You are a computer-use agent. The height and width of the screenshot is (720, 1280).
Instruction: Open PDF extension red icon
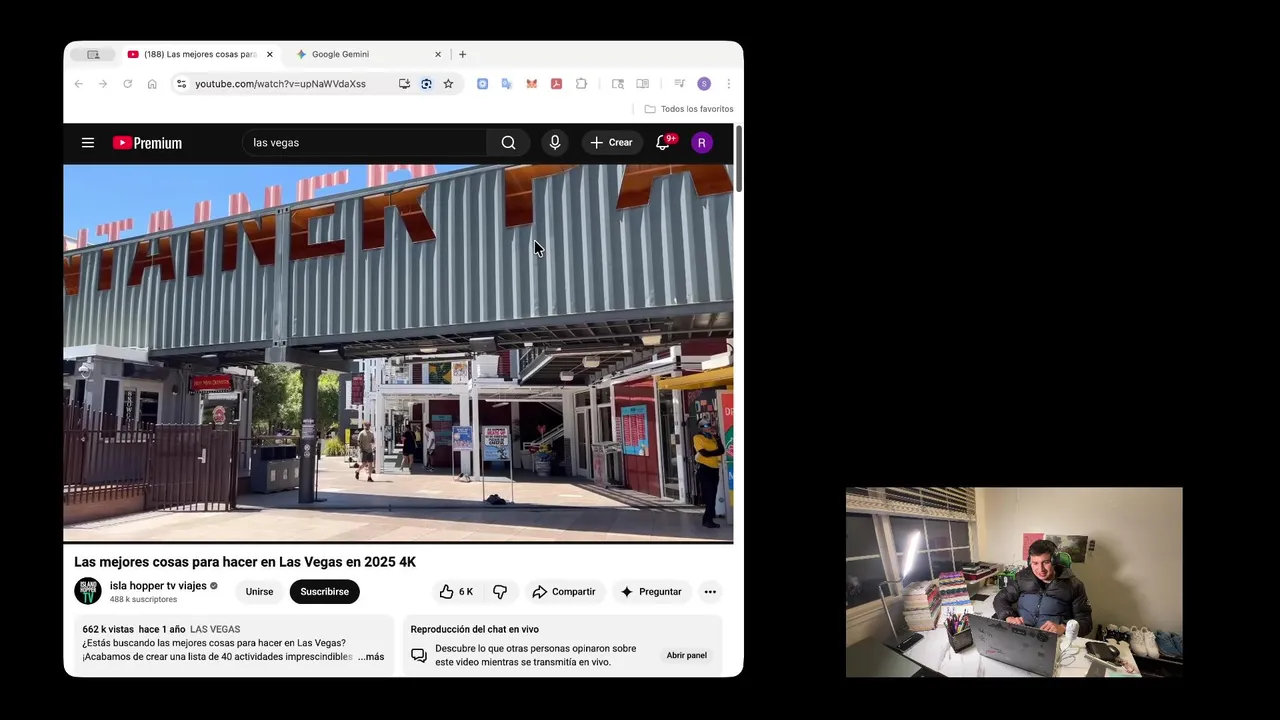click(556, 84)
